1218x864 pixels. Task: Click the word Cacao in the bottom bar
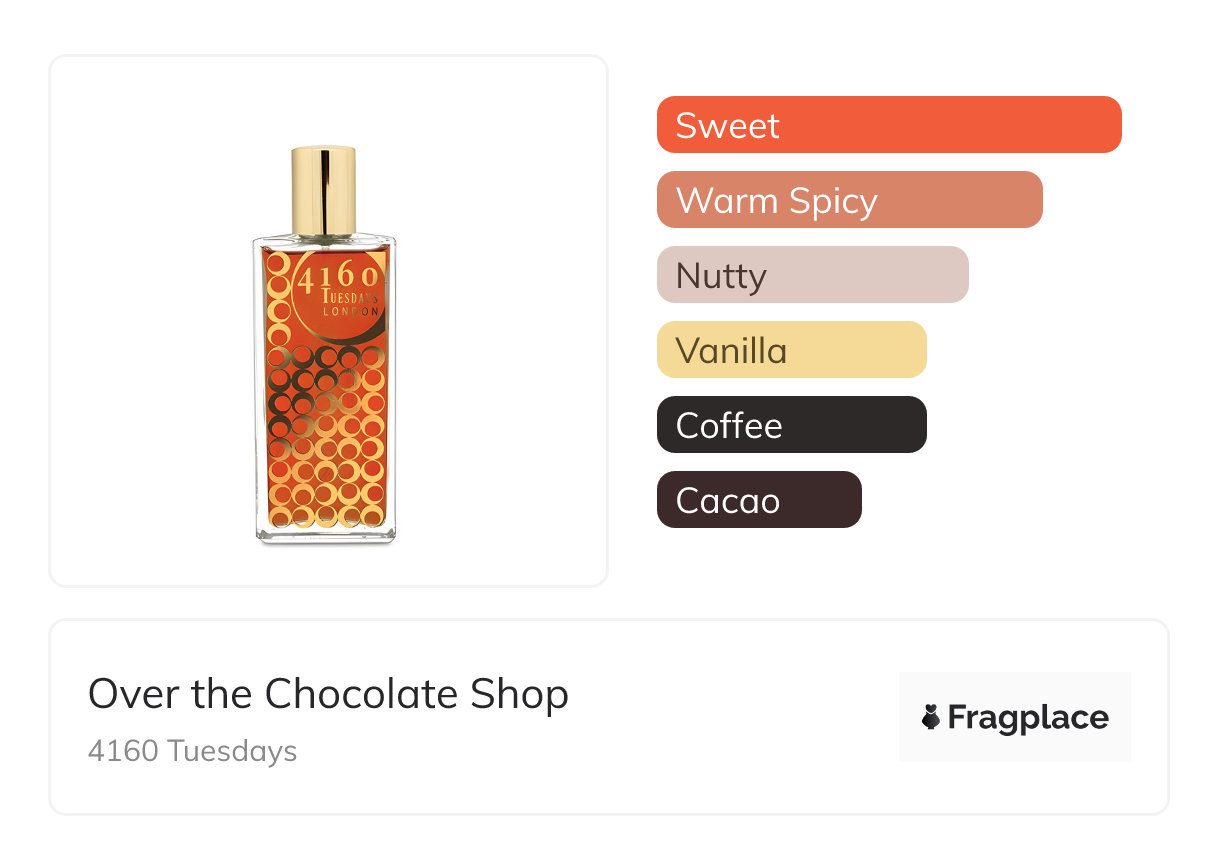click(727, 501)
